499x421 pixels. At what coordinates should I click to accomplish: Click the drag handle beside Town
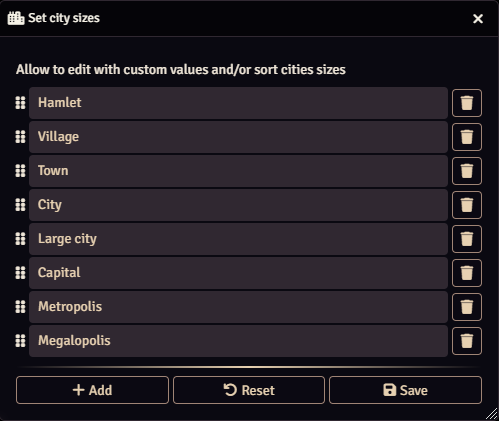tap(20, 171)
